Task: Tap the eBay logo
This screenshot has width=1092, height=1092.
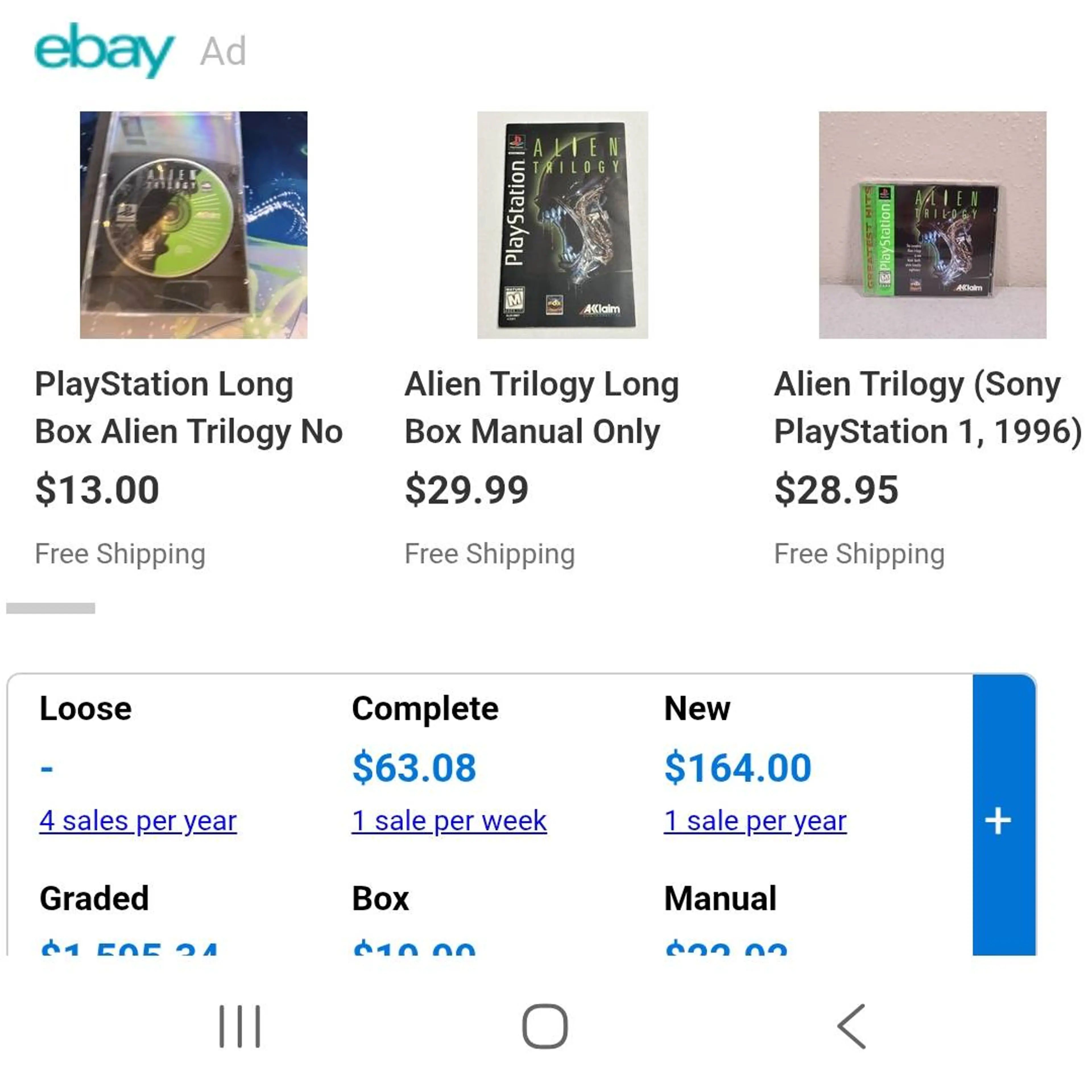Action: point(104,50)
